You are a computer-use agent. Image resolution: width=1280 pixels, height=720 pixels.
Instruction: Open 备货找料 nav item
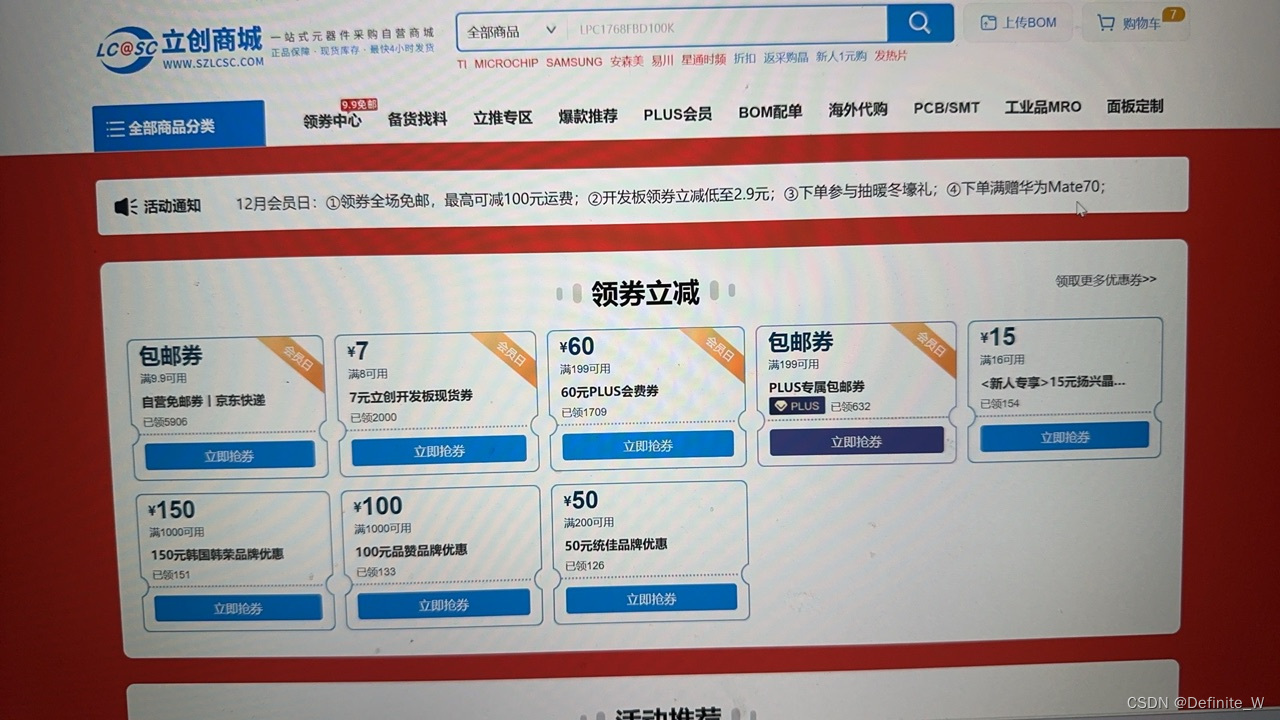click(417, 119)
